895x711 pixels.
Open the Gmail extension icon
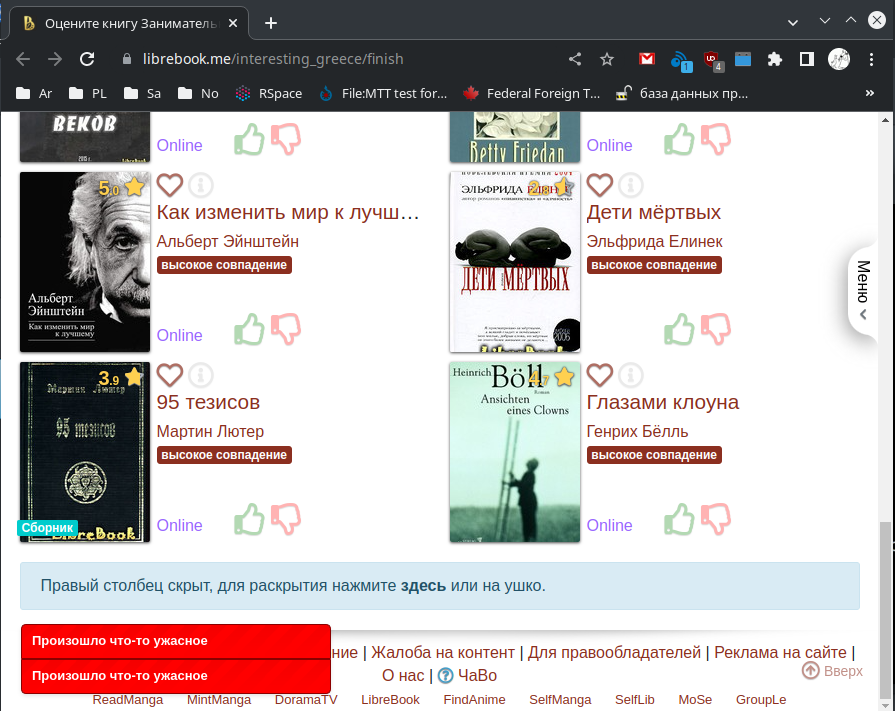click(x=647, y=59)
